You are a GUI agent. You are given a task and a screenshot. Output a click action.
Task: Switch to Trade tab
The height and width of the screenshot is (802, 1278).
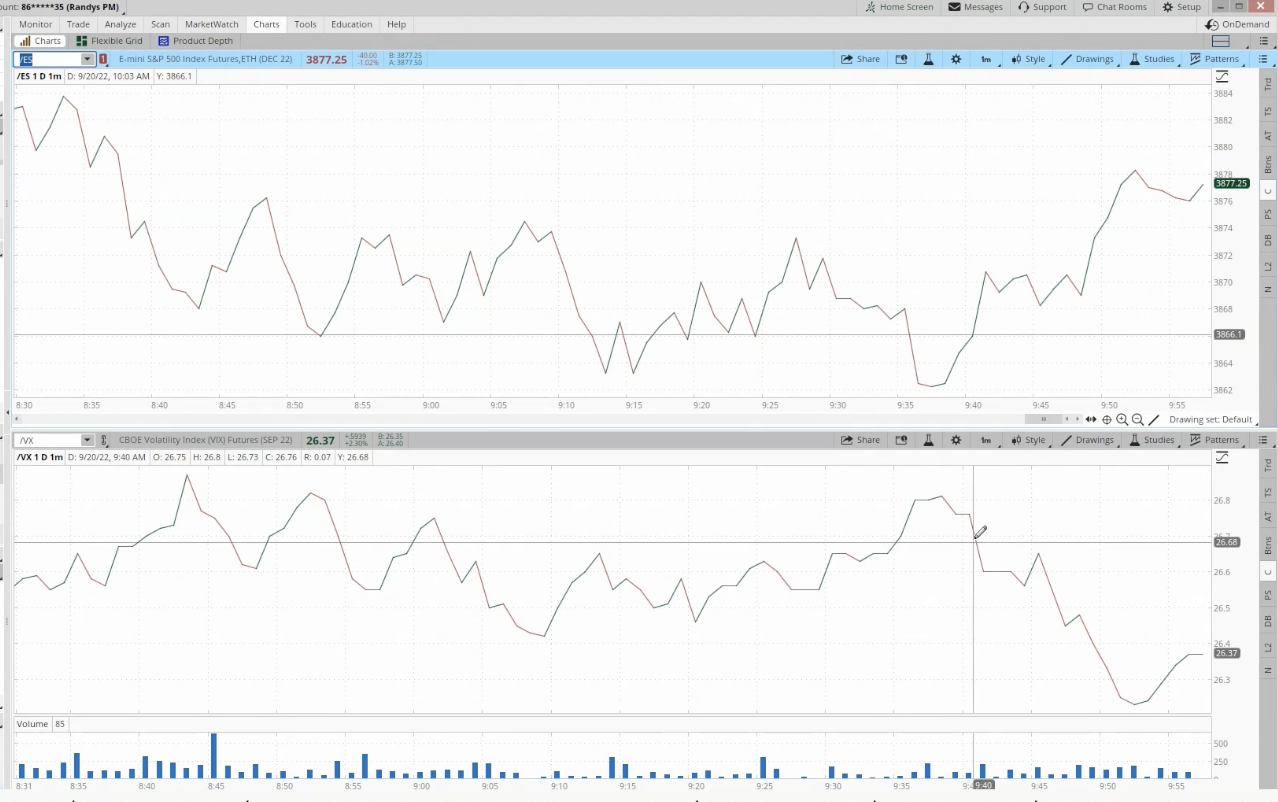coord(78,24)
